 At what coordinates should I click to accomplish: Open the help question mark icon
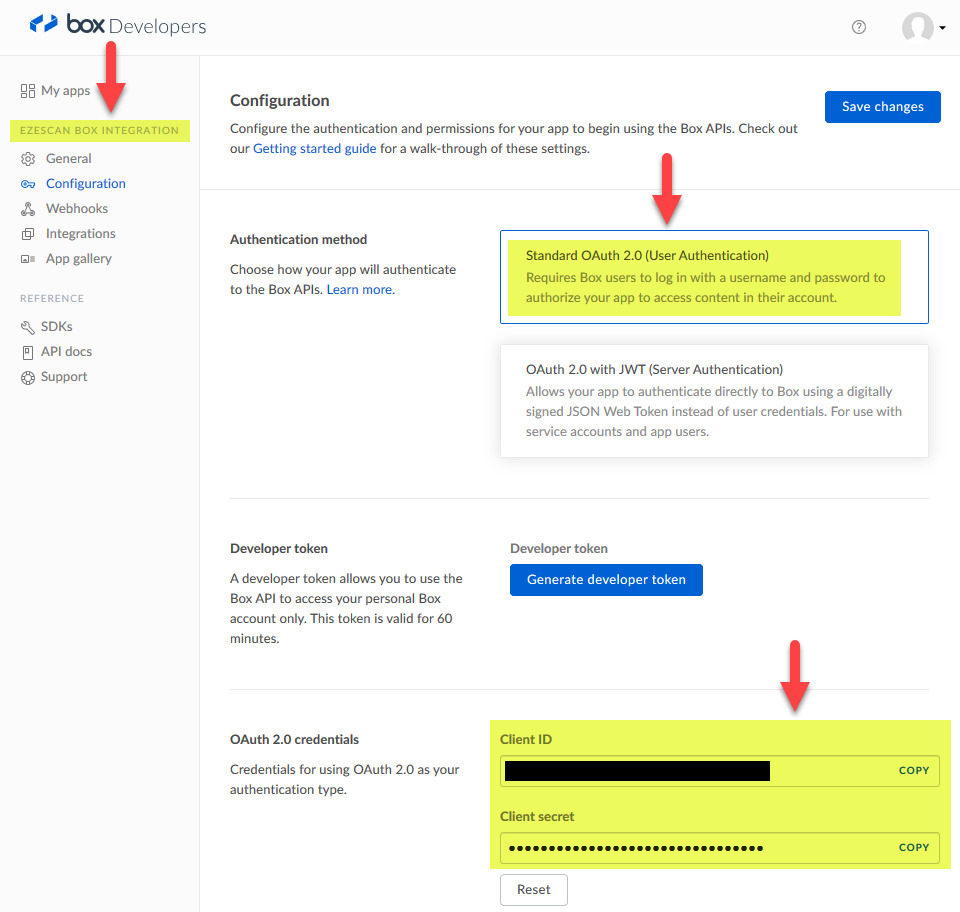coord(858,27)
